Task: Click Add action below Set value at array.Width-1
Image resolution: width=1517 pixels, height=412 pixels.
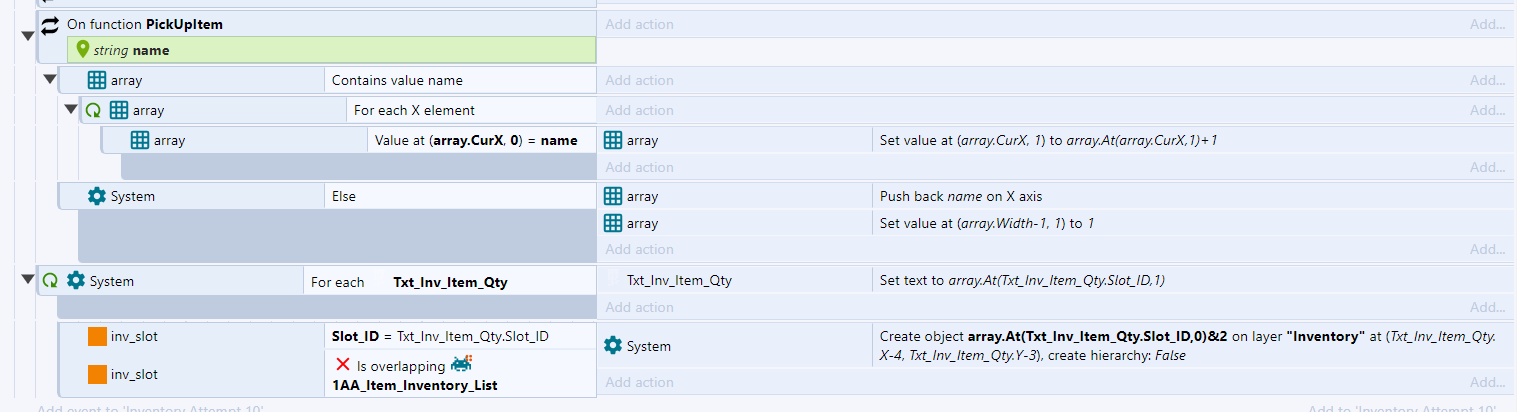Action: pyautogui.click(x=639, y=249)
